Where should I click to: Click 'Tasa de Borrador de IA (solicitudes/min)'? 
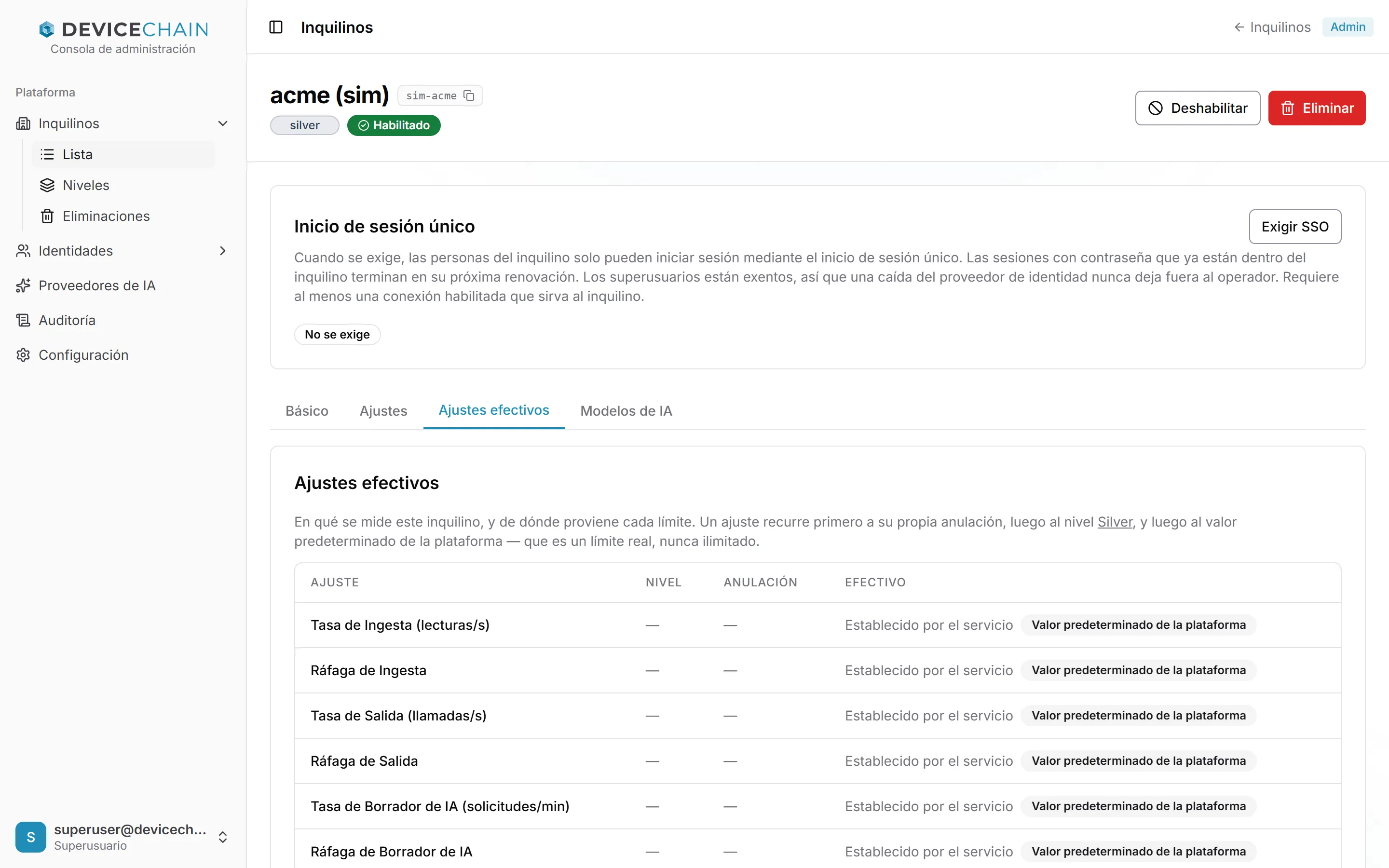440,807
